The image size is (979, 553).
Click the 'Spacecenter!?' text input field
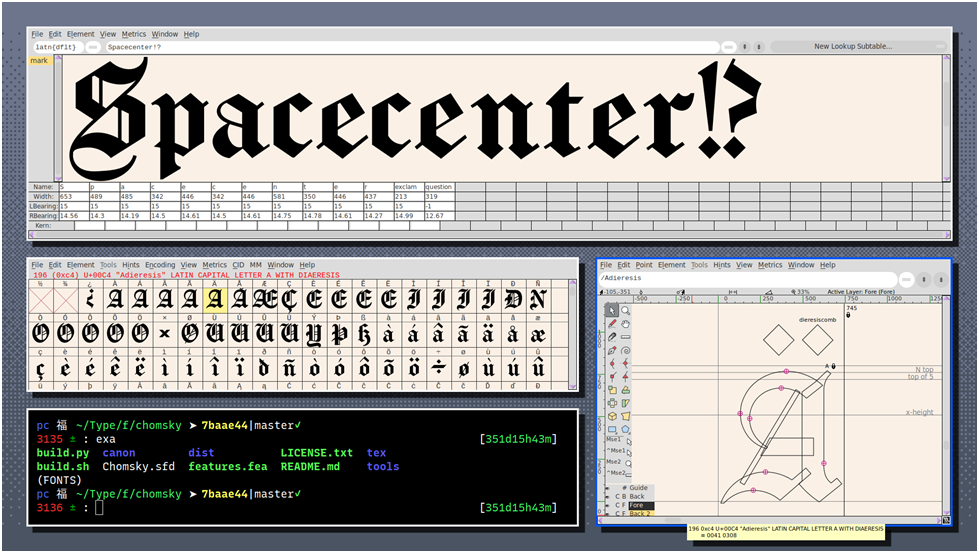pyautogui.click(x=412, y=47)
